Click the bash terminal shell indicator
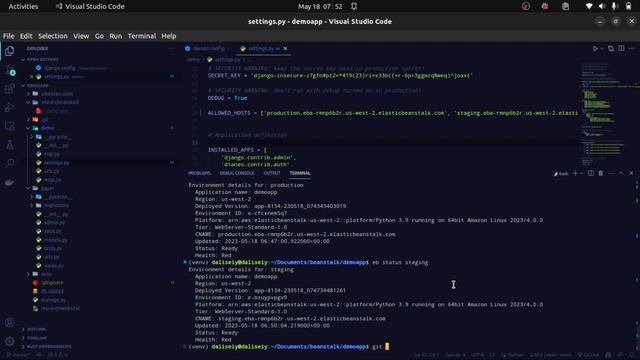 (x=561, y=173)
